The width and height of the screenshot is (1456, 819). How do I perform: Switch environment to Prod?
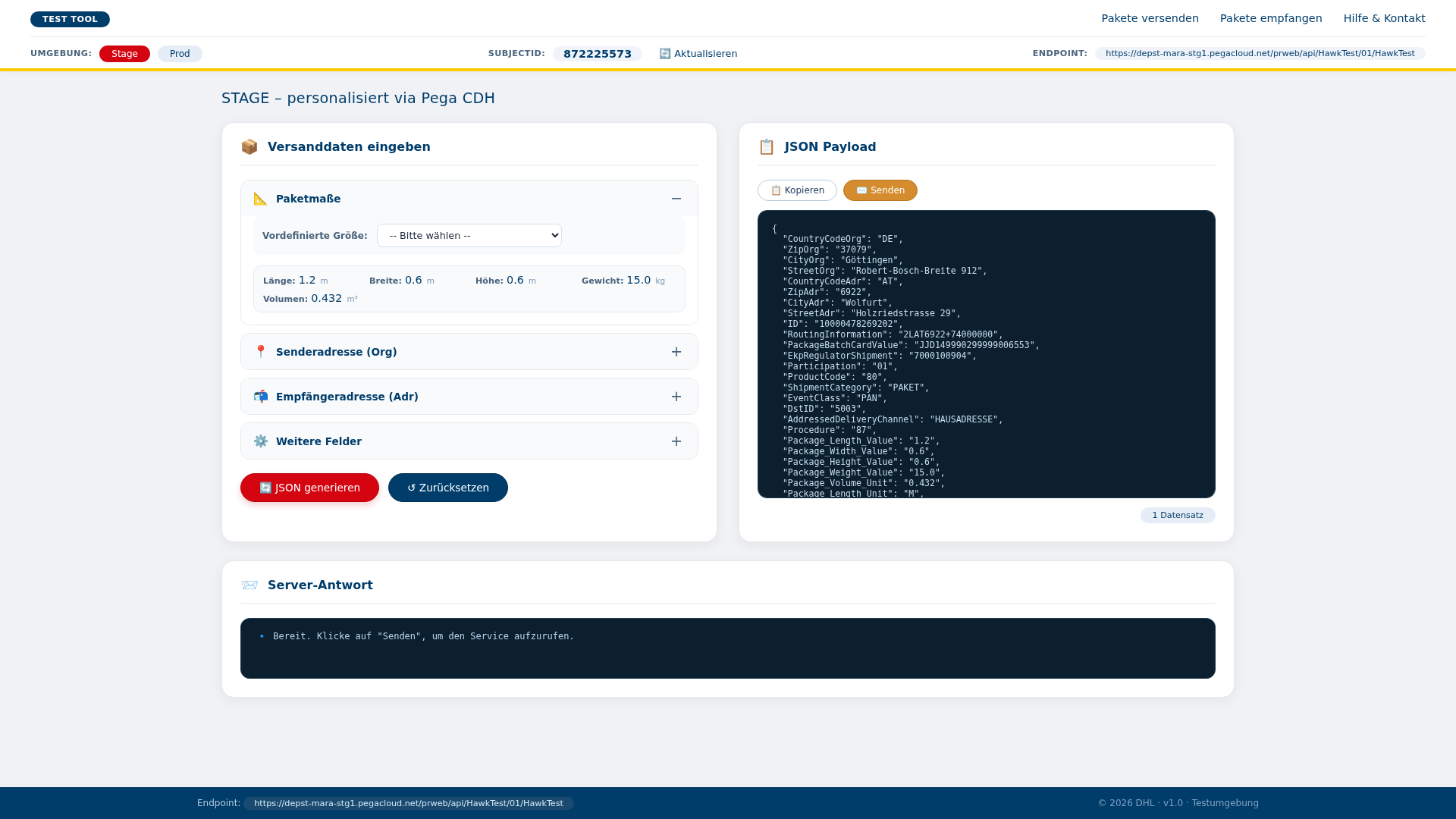[x=180, y=54]
